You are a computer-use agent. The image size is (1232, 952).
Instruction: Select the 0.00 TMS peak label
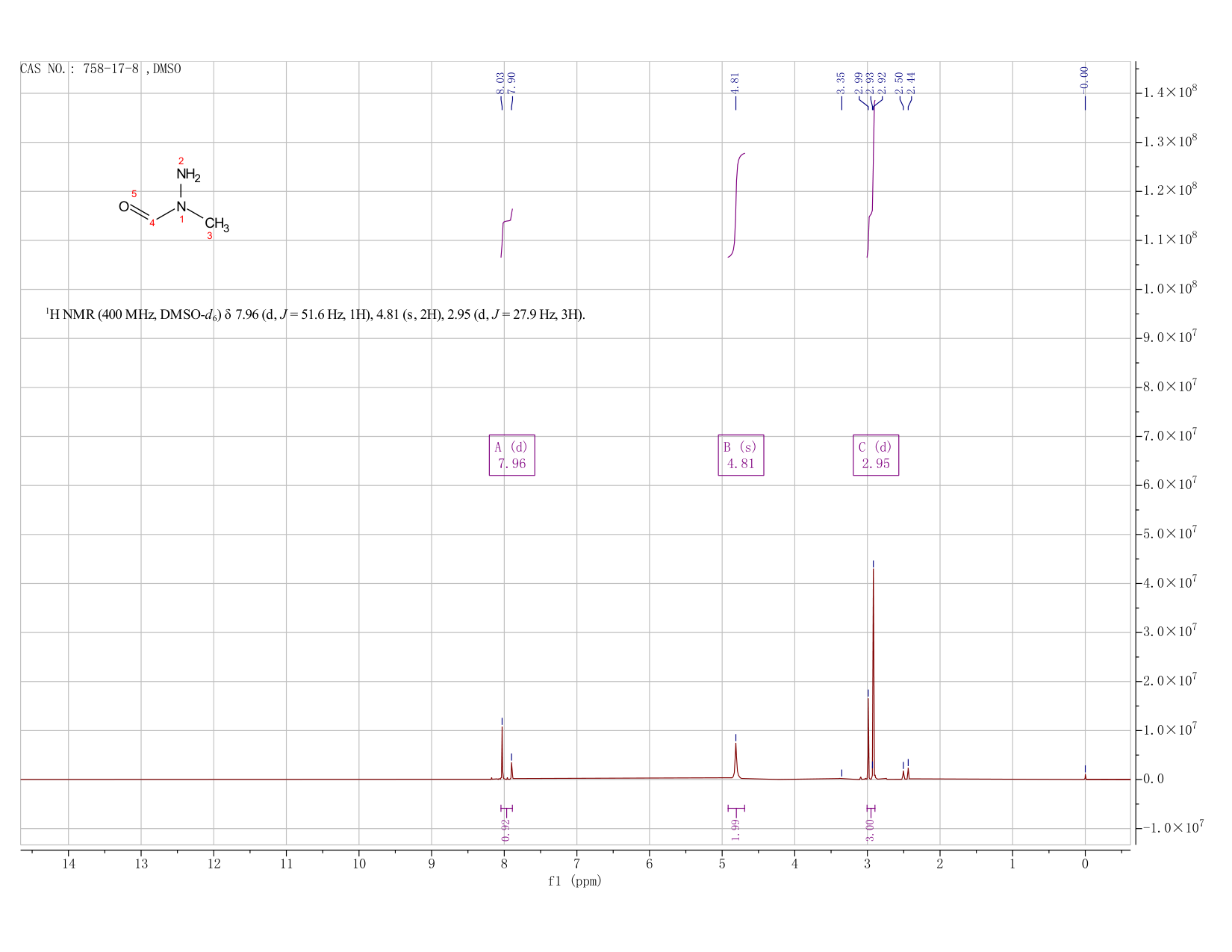[x=1085, y=77]
